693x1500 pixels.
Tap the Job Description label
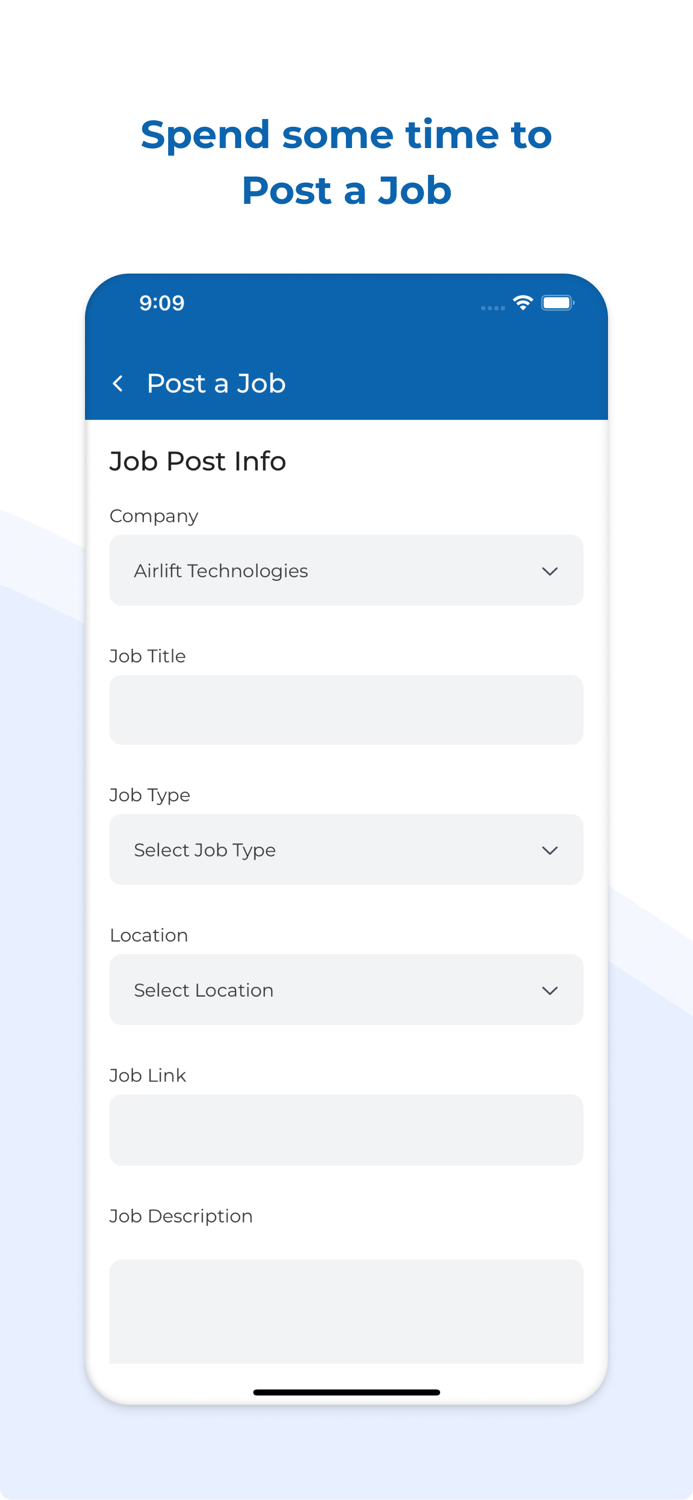181,1216
